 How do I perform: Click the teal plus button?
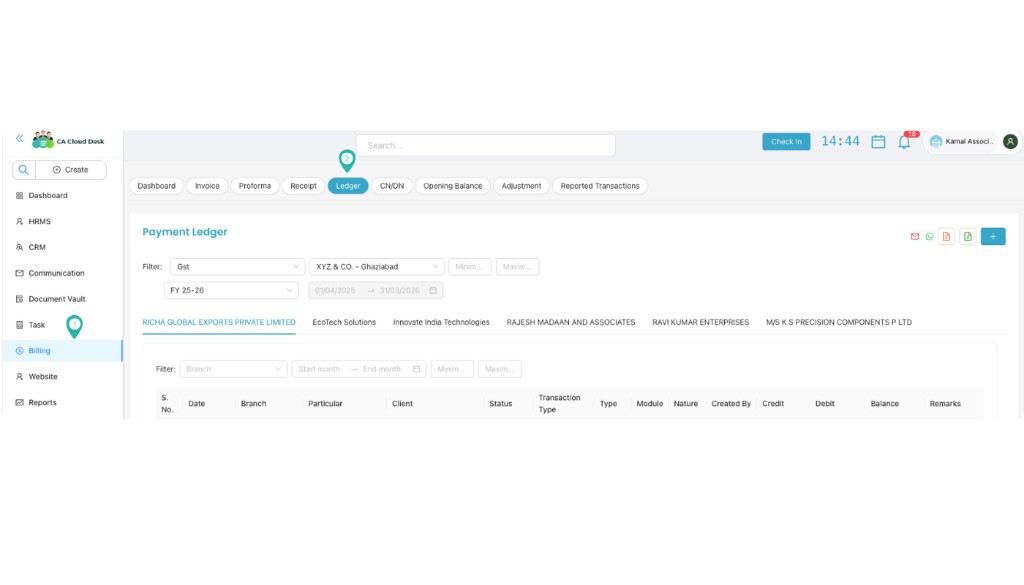click(x=992, y=236)
